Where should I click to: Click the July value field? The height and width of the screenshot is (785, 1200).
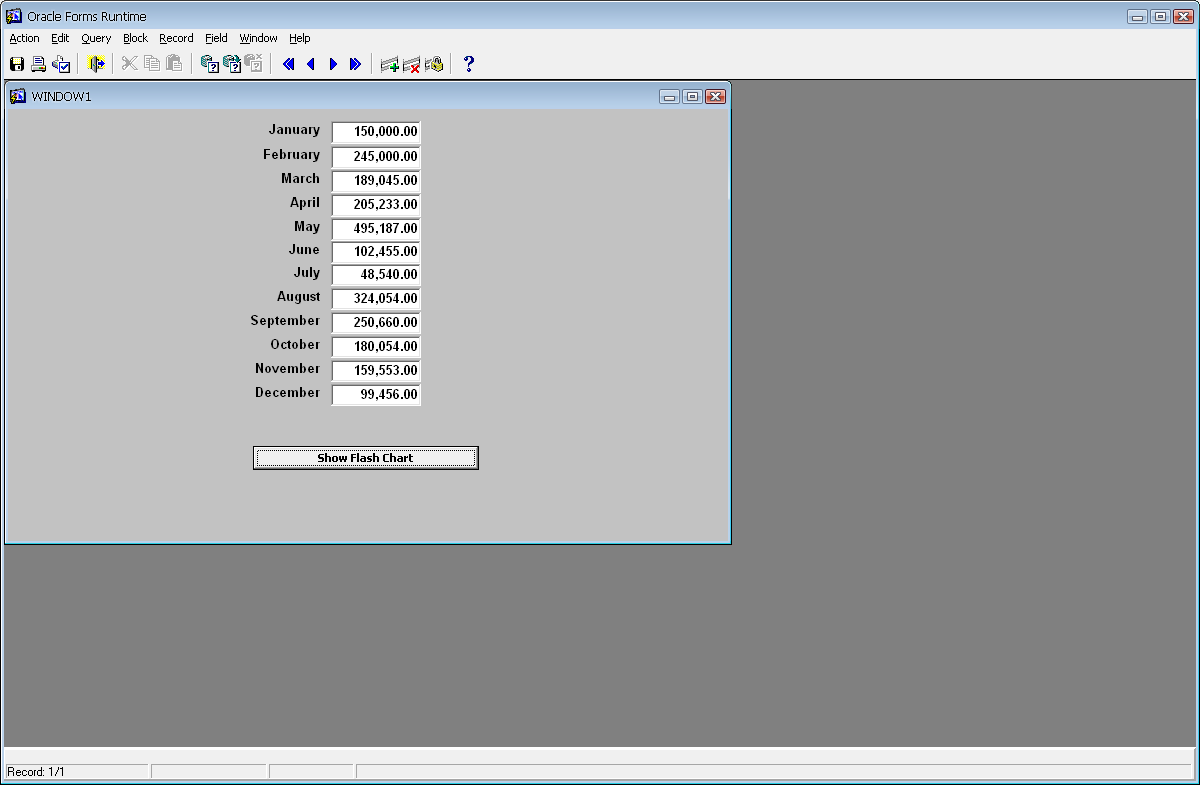(376, 275)
